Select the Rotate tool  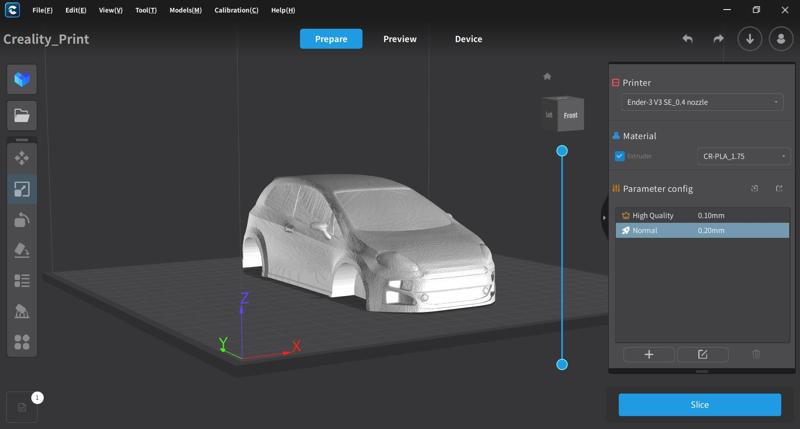(x=21, y=220)
